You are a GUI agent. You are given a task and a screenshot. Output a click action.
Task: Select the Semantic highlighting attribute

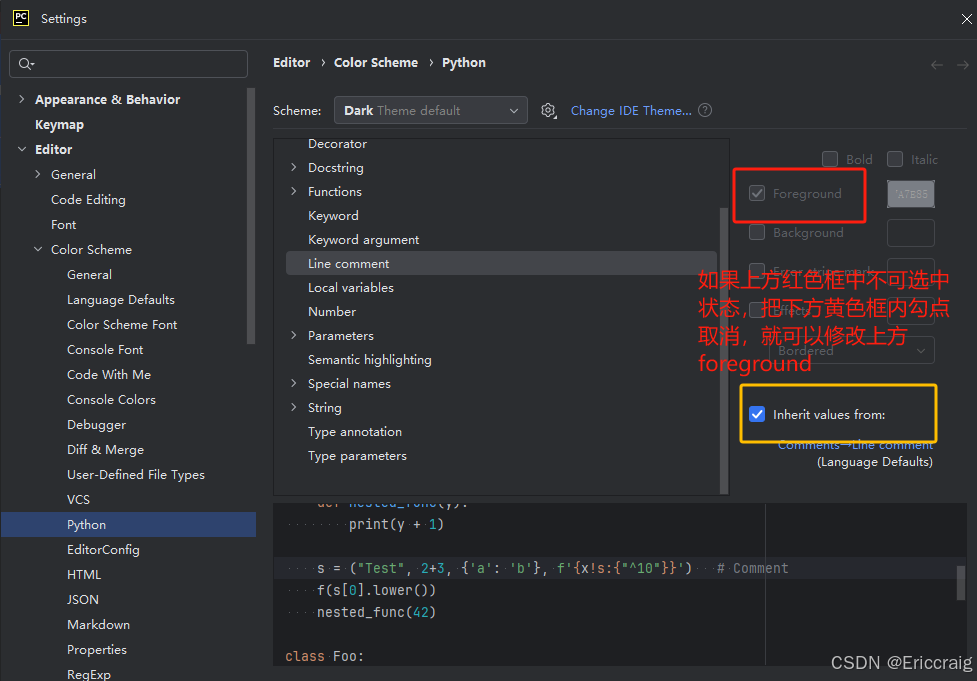369,360
